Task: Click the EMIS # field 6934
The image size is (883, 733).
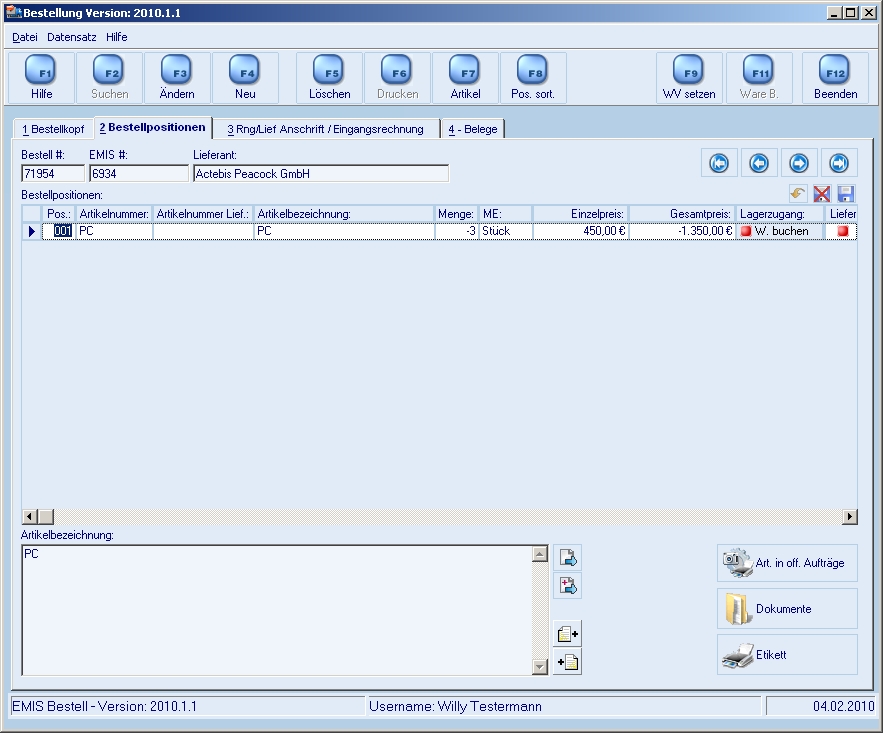Action: [x=139, y=173]
